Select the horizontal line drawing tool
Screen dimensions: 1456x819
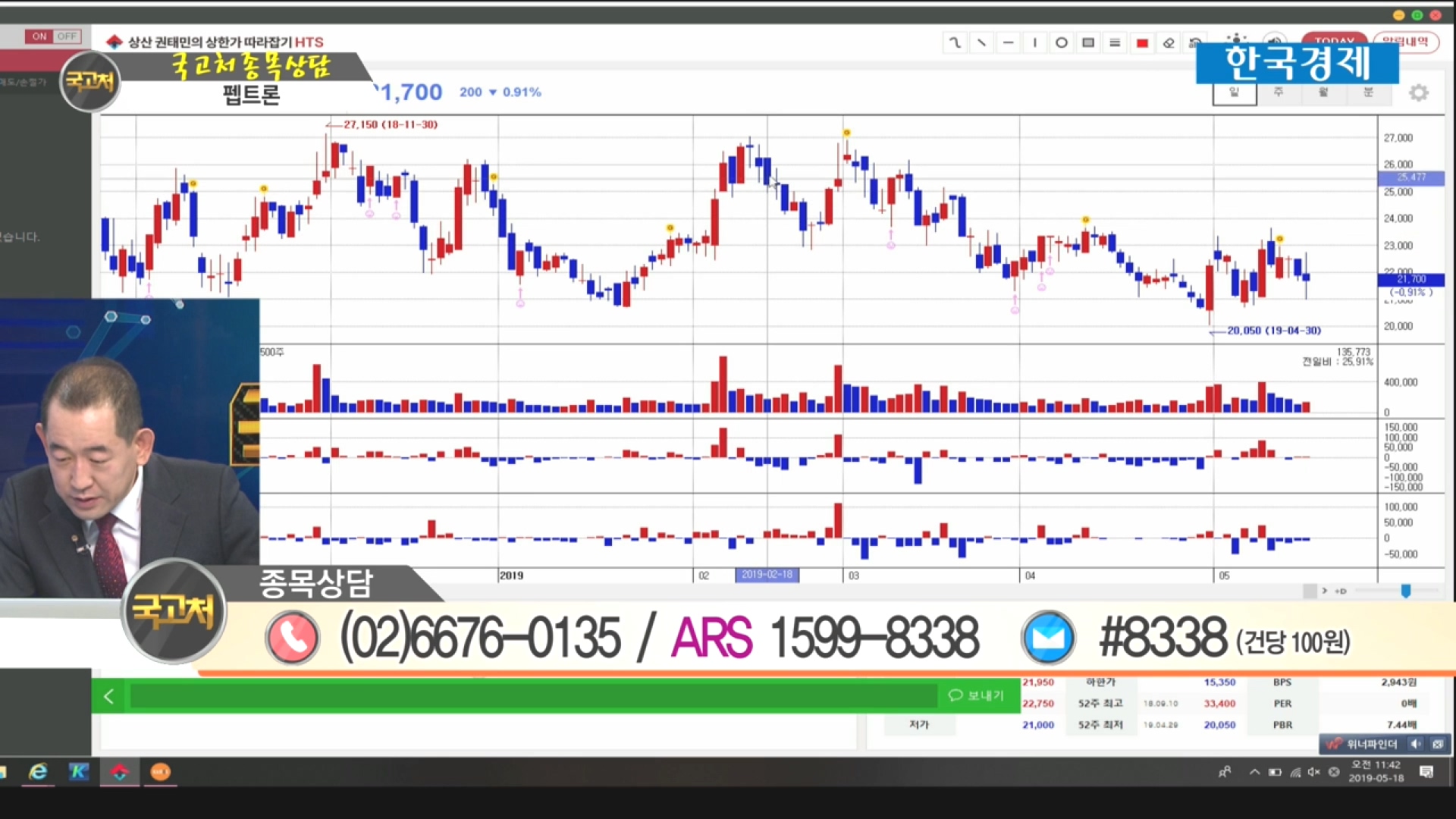coord(1008,43)
